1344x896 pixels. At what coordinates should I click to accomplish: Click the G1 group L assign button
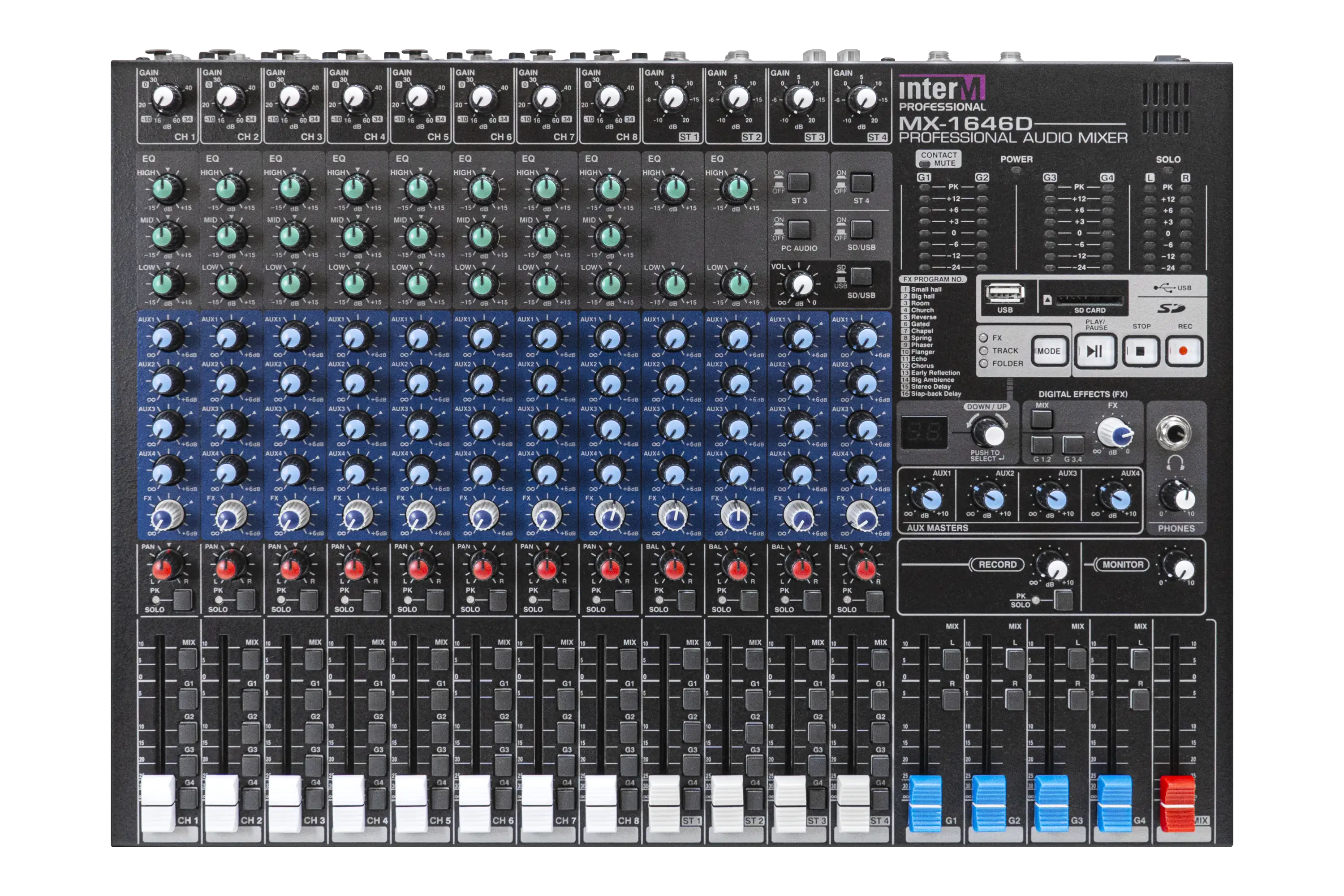click(952, 659)
